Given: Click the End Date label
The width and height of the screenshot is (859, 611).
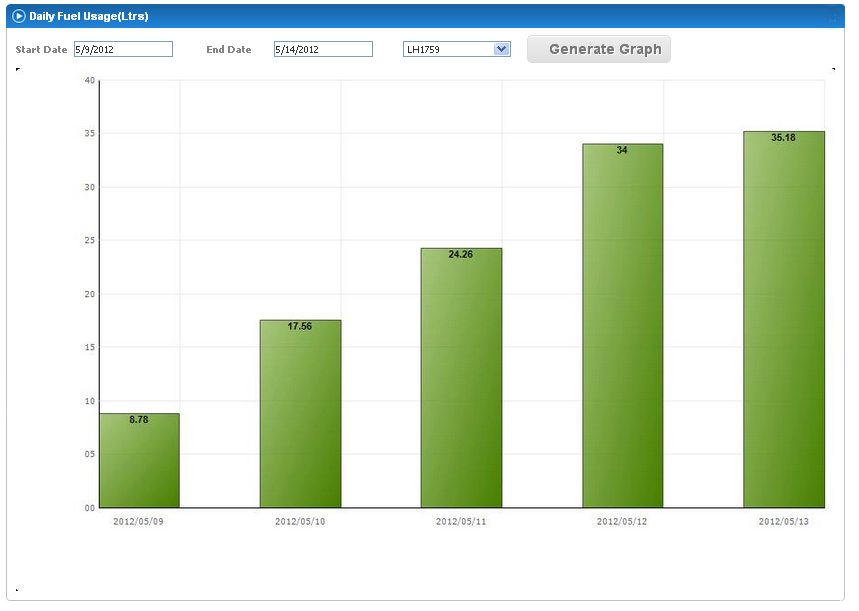Looking at the screenshot, I should click(x=229, y=49).
